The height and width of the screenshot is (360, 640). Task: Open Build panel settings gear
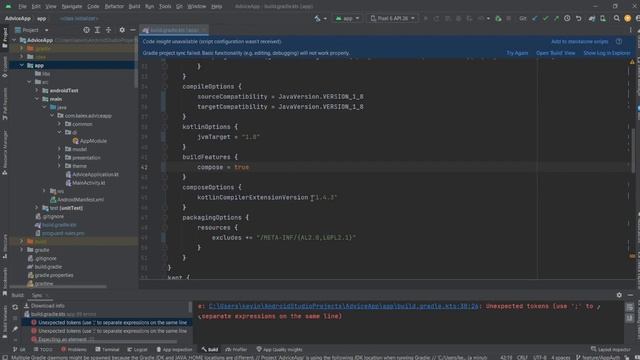click(619, 295)
